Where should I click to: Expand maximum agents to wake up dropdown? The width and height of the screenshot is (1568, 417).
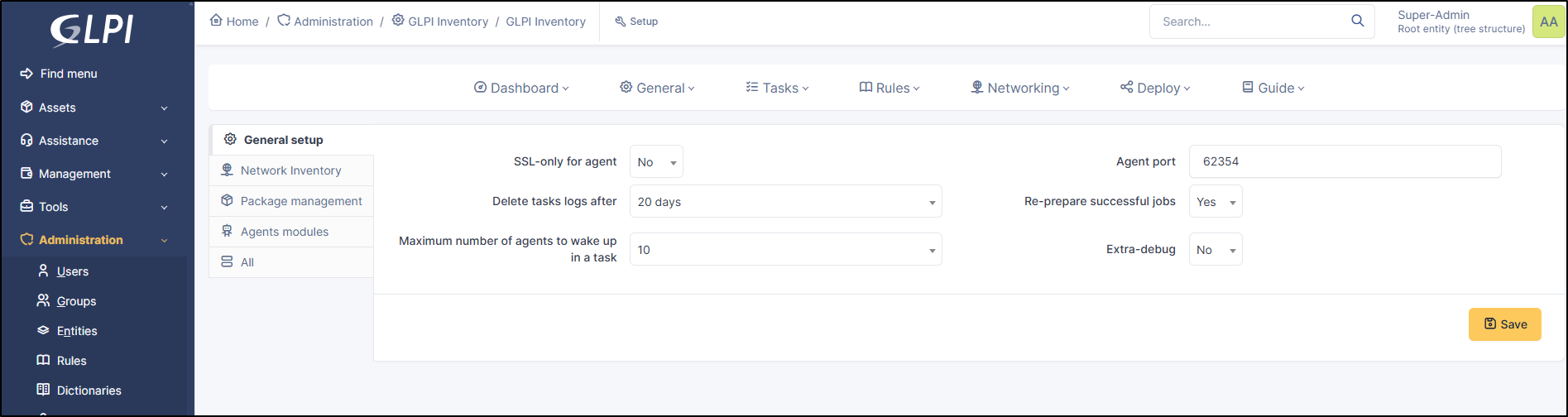click(785, 250)
